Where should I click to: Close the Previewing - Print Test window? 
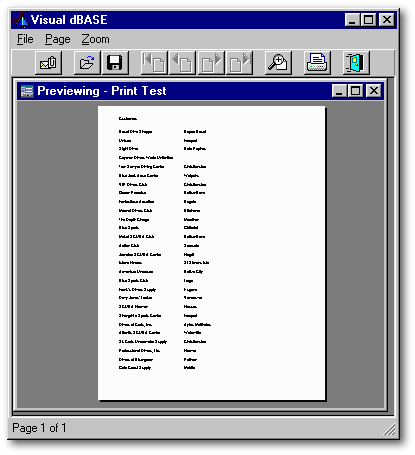pos(374,91)
